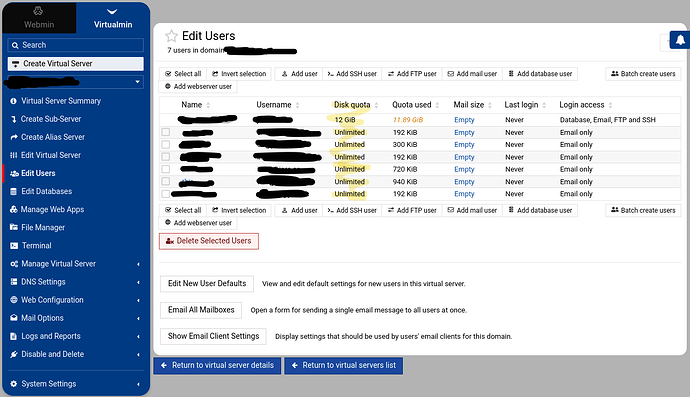Switch to the Webmin tab
690x397 pixels.
39,18
